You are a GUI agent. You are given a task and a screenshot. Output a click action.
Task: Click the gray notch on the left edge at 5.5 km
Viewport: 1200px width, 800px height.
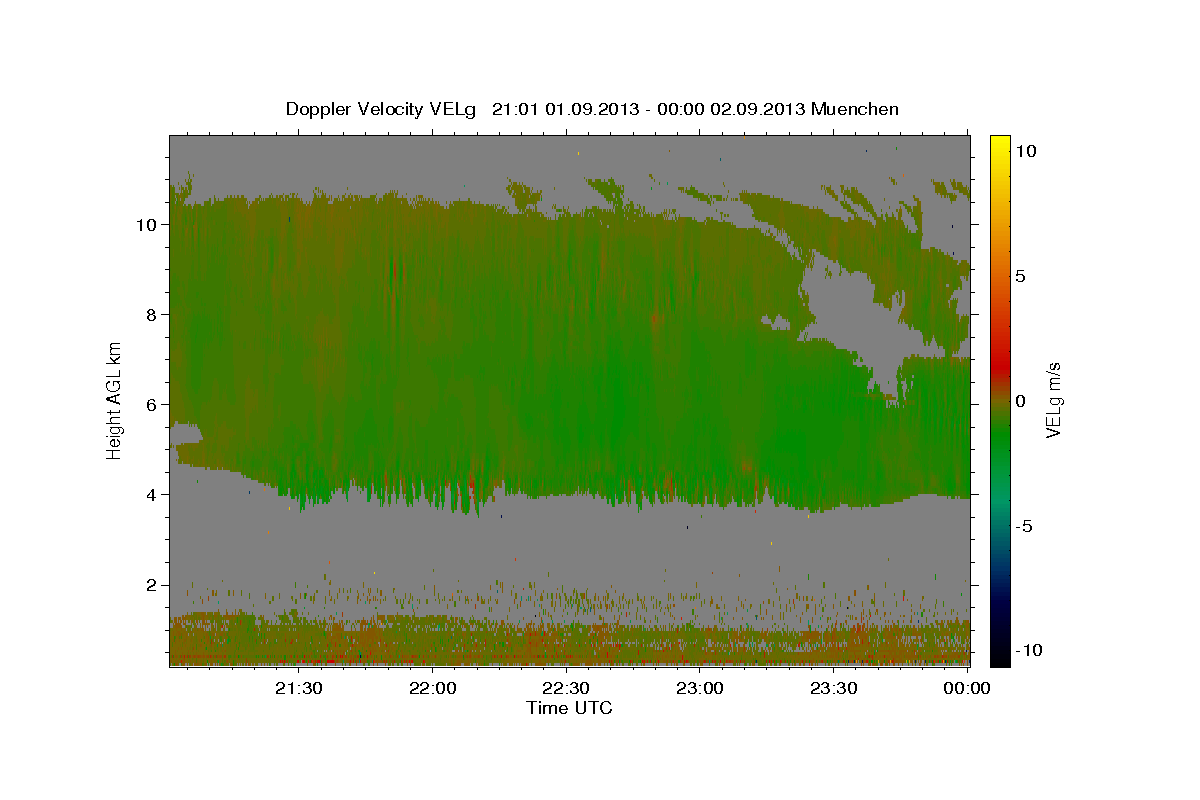tap(184, 434)
